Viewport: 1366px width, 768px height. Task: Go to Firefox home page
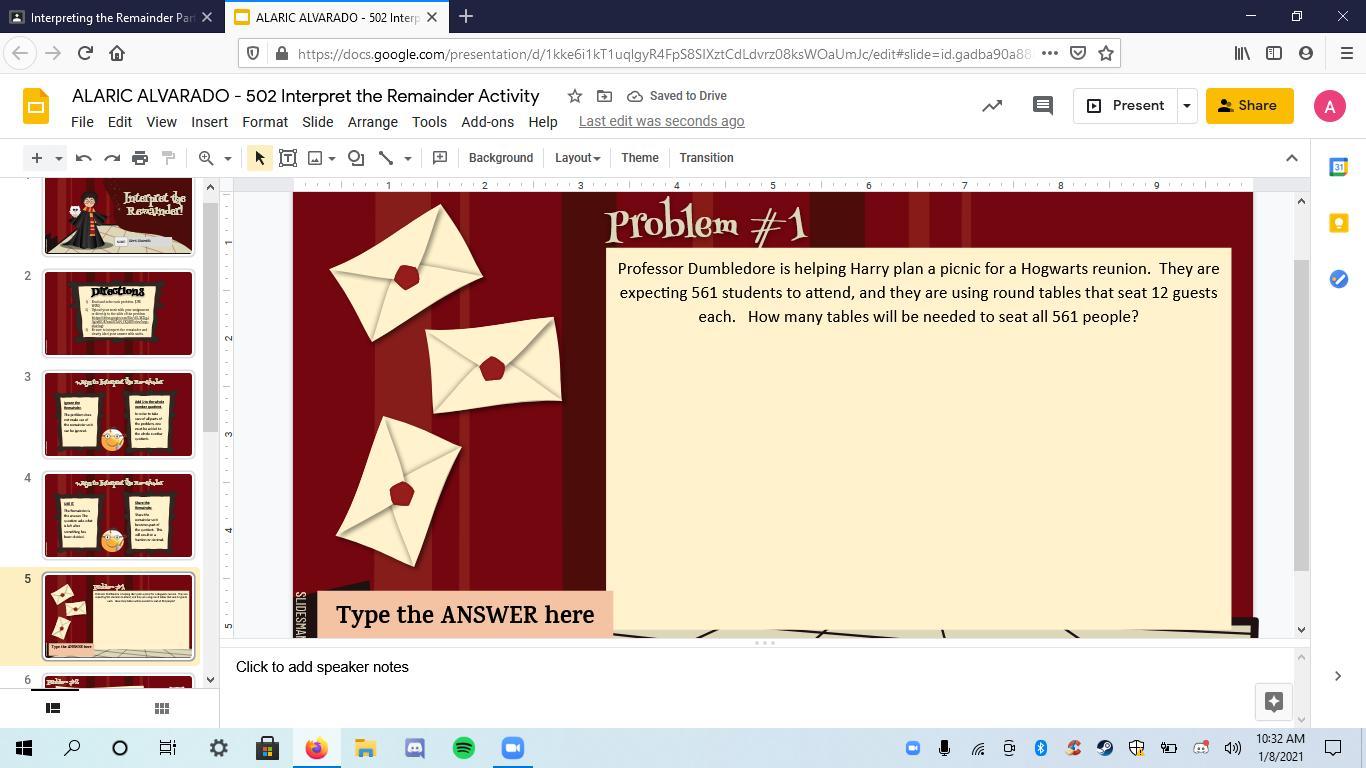tap(117, 53)
